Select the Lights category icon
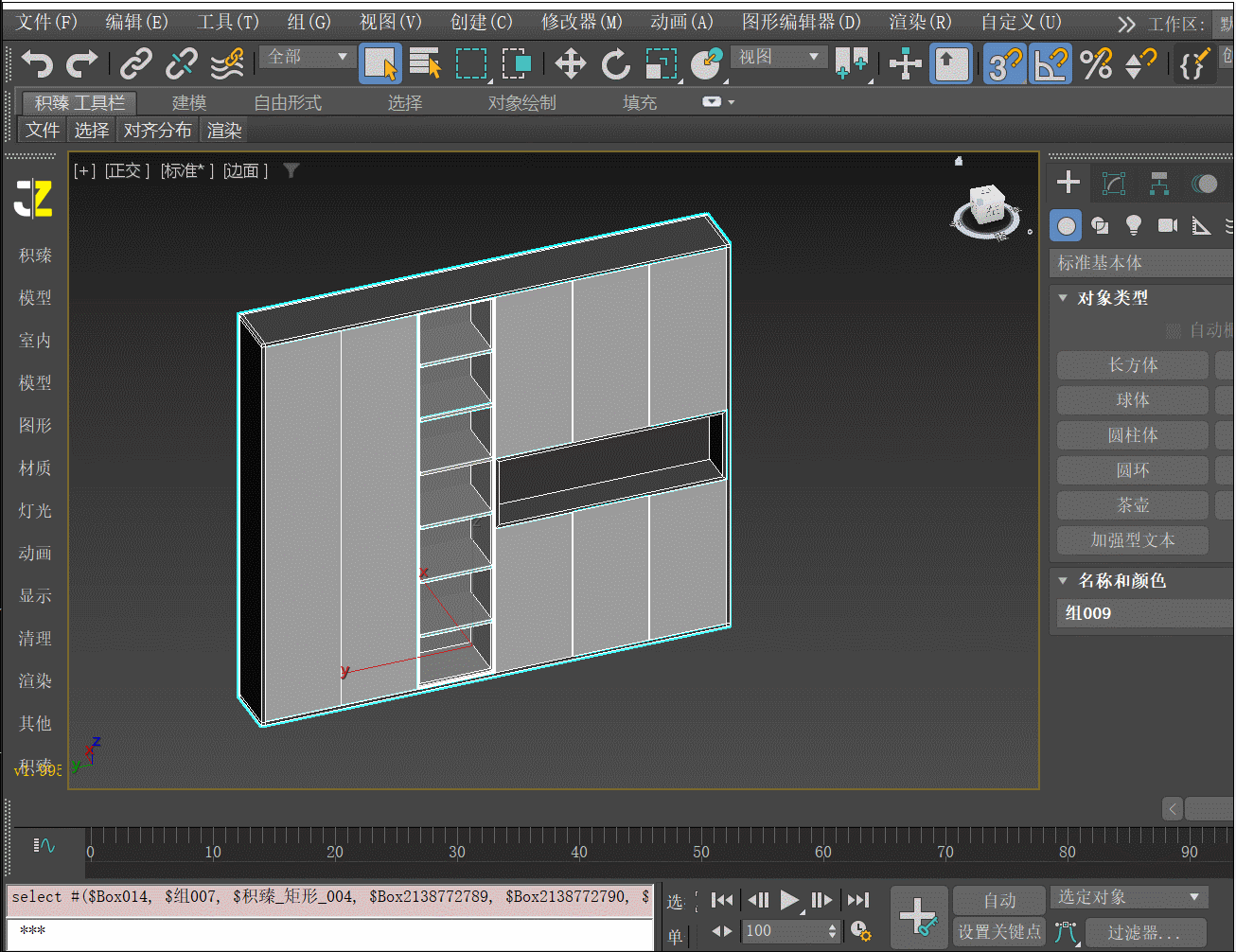Image resolution: width=1236 pixels, height=952 pixels. (1134, 225)
